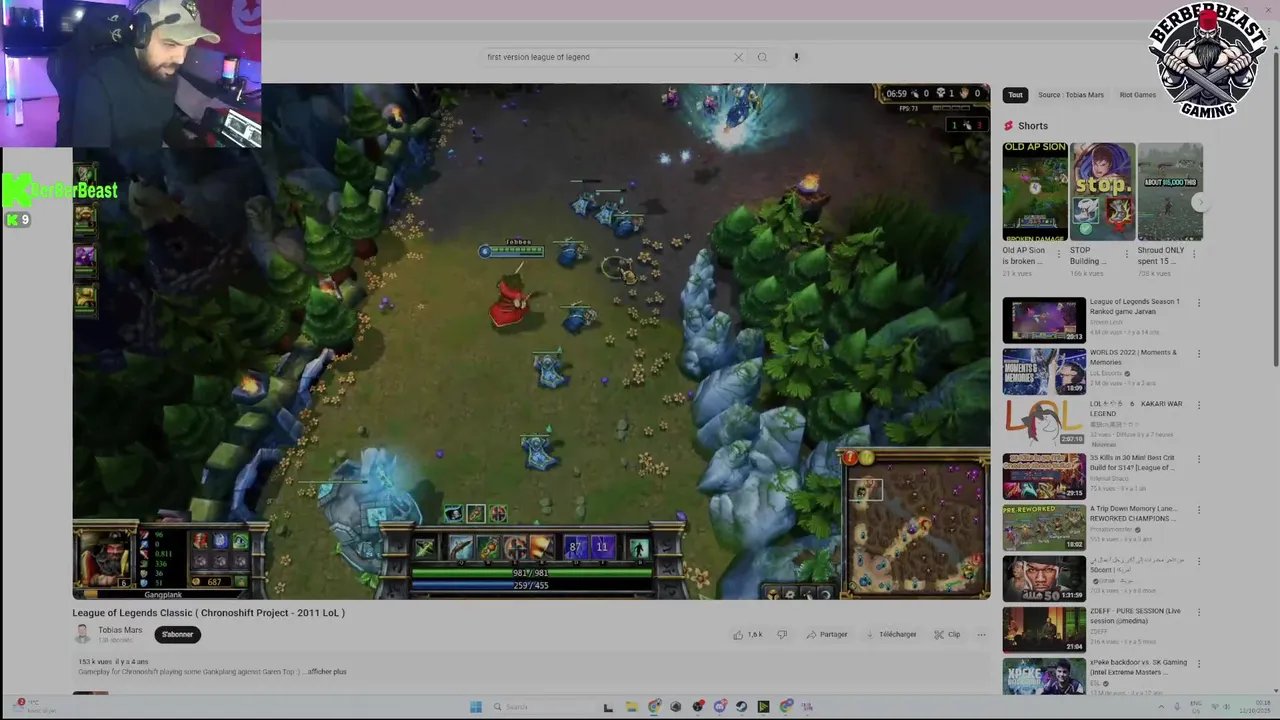Open the '50cent' video thumbnail

coord(1044,578)
